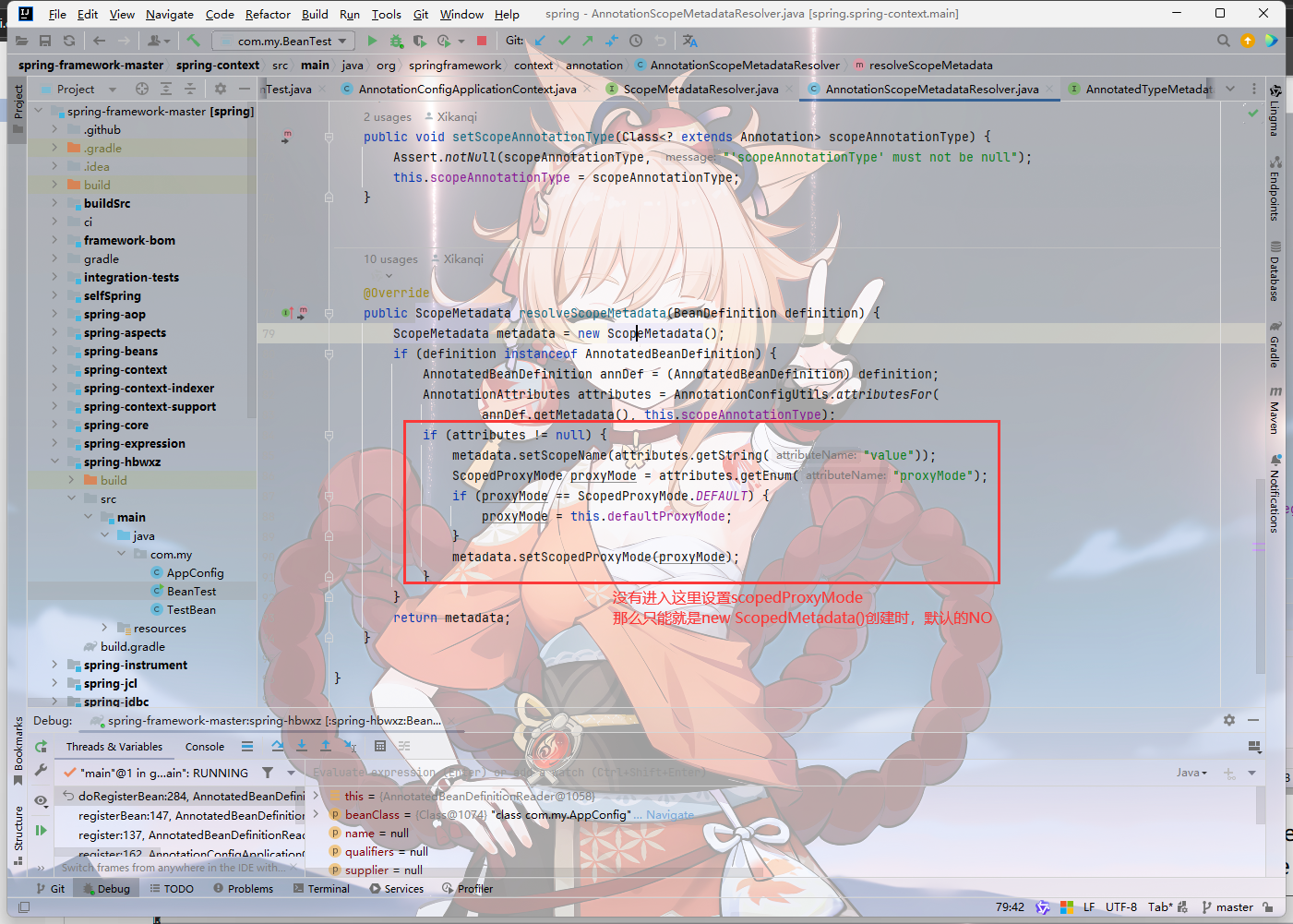
Task: Rerun debug session green icon
Action: point(41,747)
